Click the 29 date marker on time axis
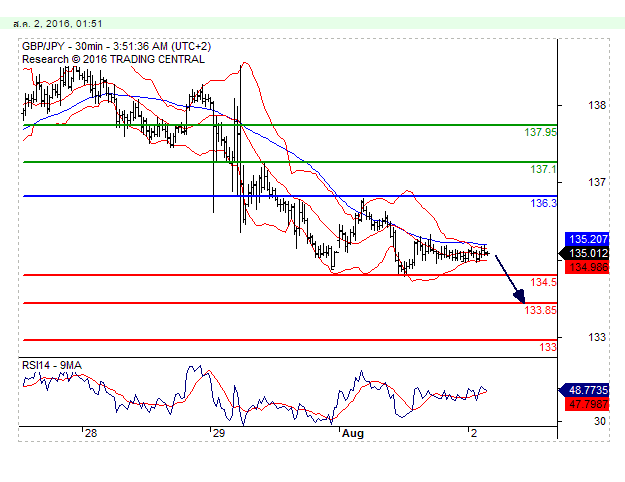This screenshot has height=482, width=625. coord(218,433)
